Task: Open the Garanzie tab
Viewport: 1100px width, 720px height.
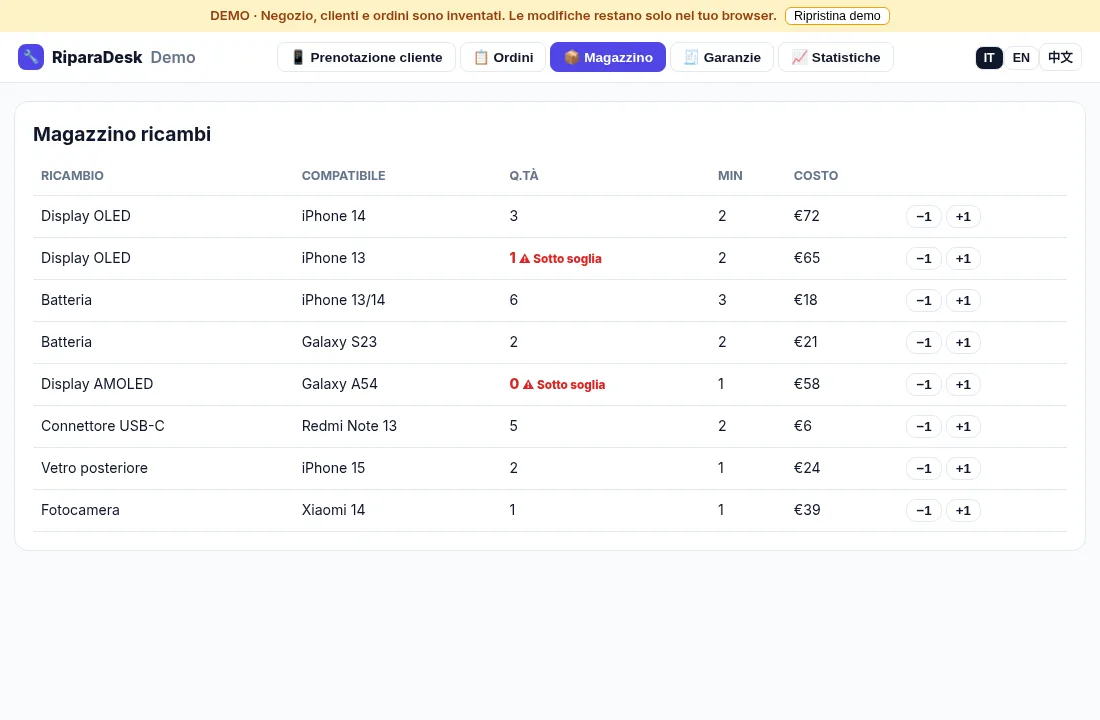Action: pyautogui.click(x=722, y=58)
